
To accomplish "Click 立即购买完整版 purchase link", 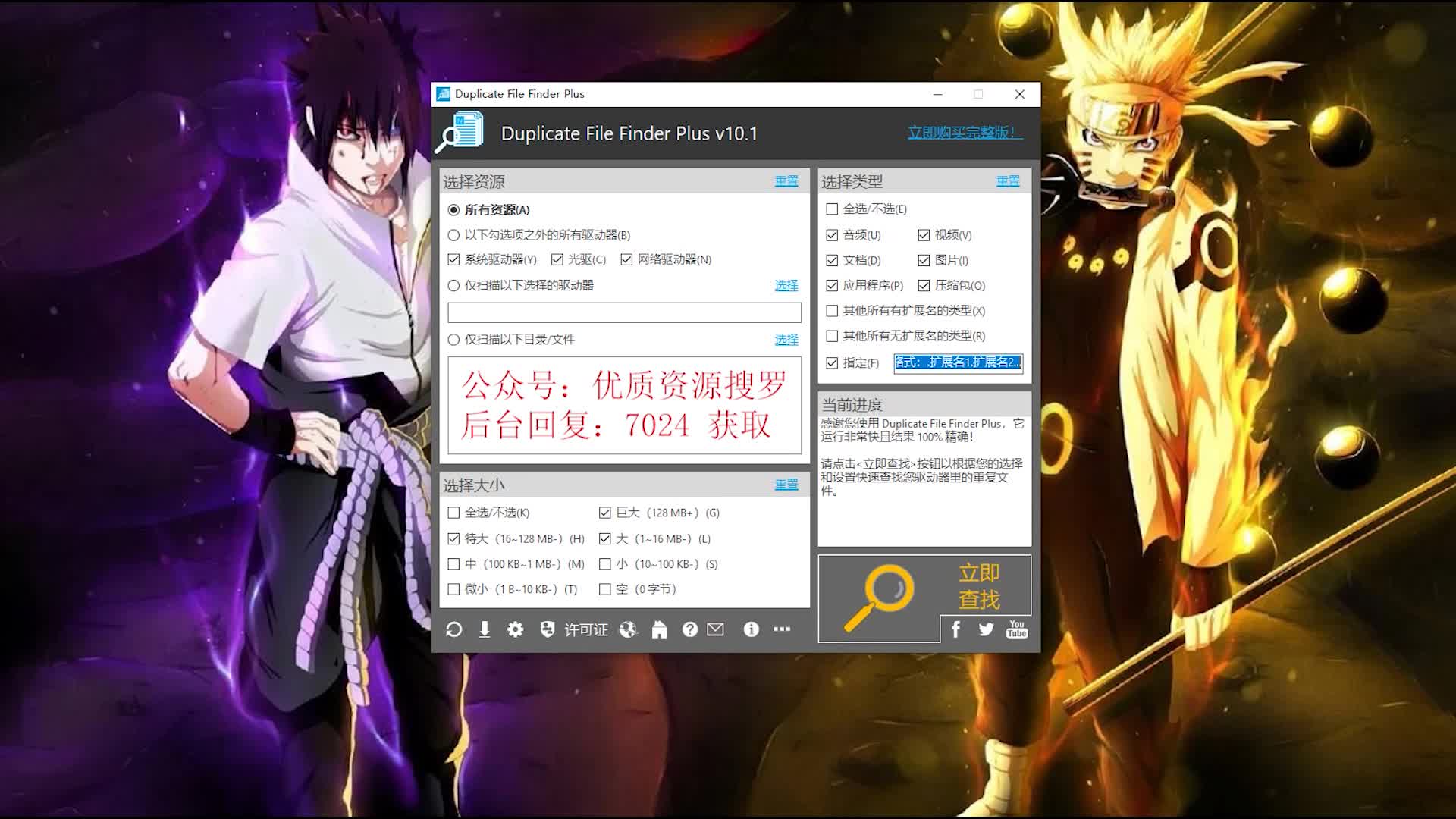I will (x=965, y=133).
